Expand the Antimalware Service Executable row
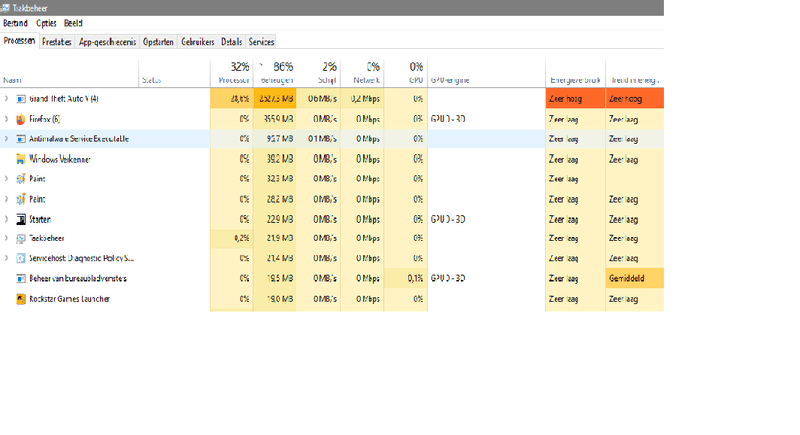 point(6,139)
